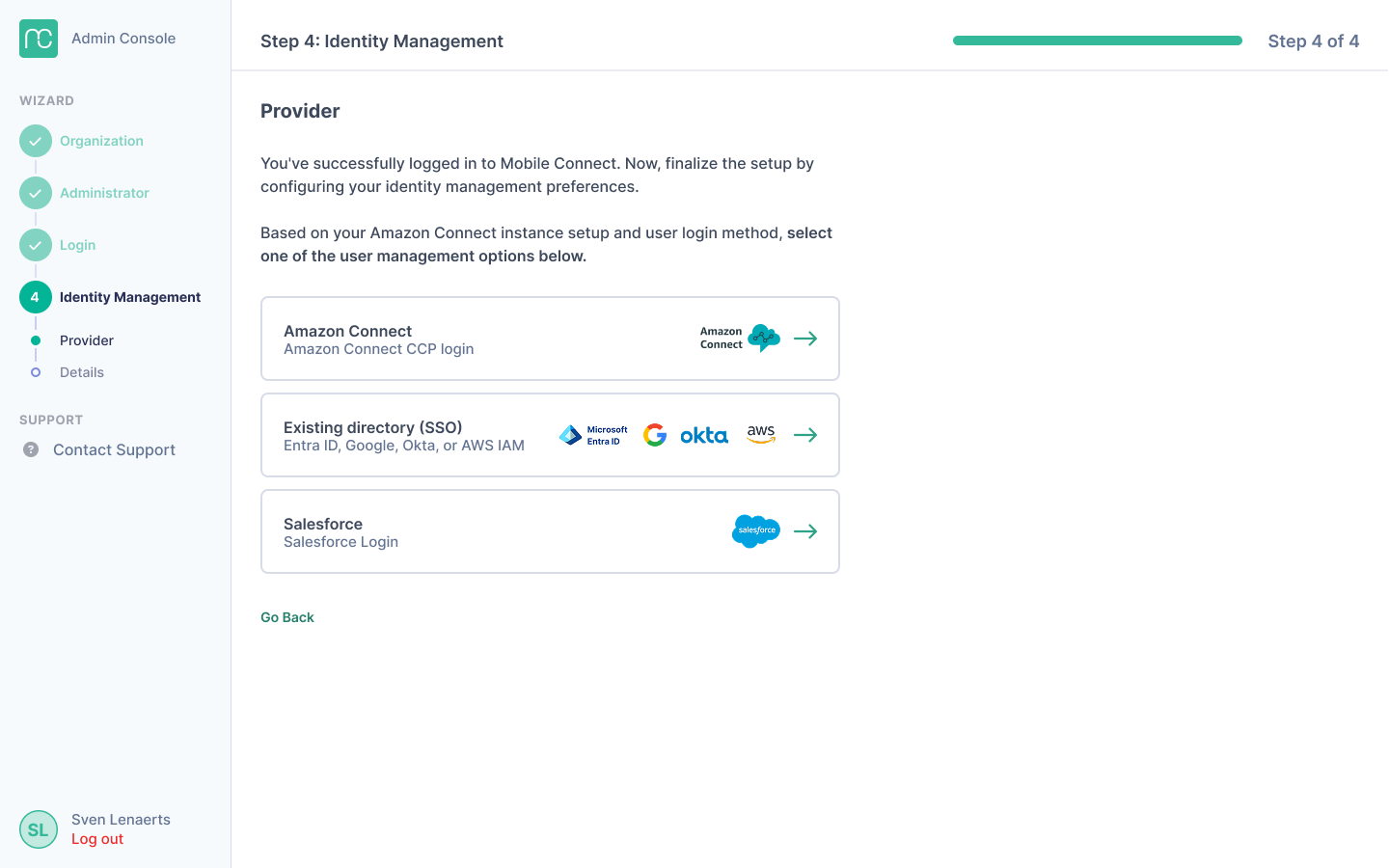Click the Google logo icon
Screen dimensions: 1389x868
[x=655, y=435]
